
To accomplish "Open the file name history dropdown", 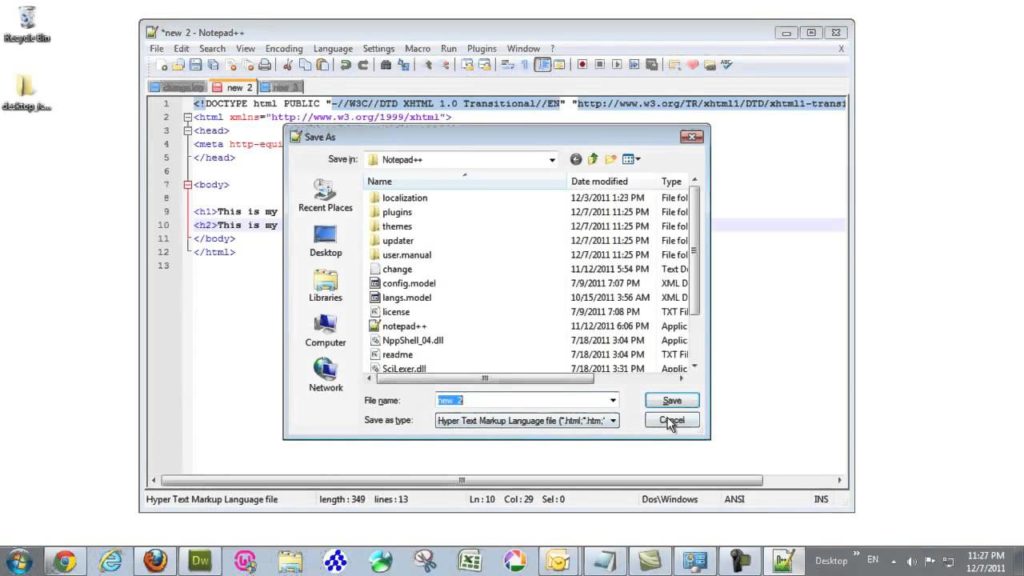I will 612,400.
